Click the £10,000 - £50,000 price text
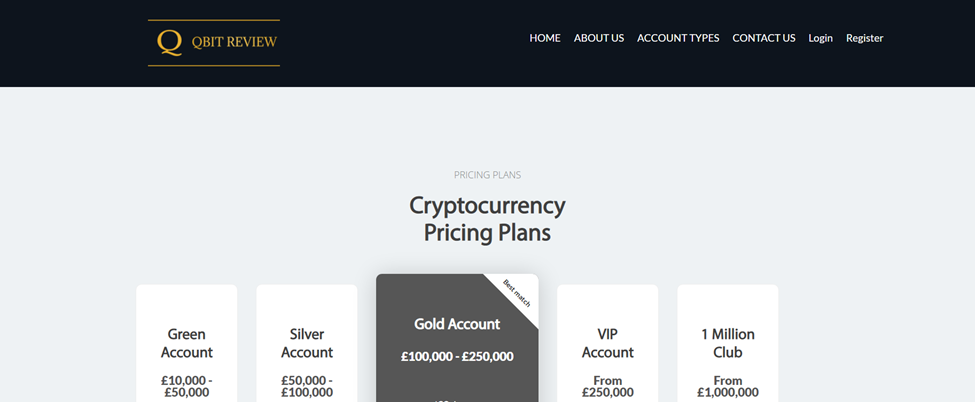975x402 pixels. 187,386
